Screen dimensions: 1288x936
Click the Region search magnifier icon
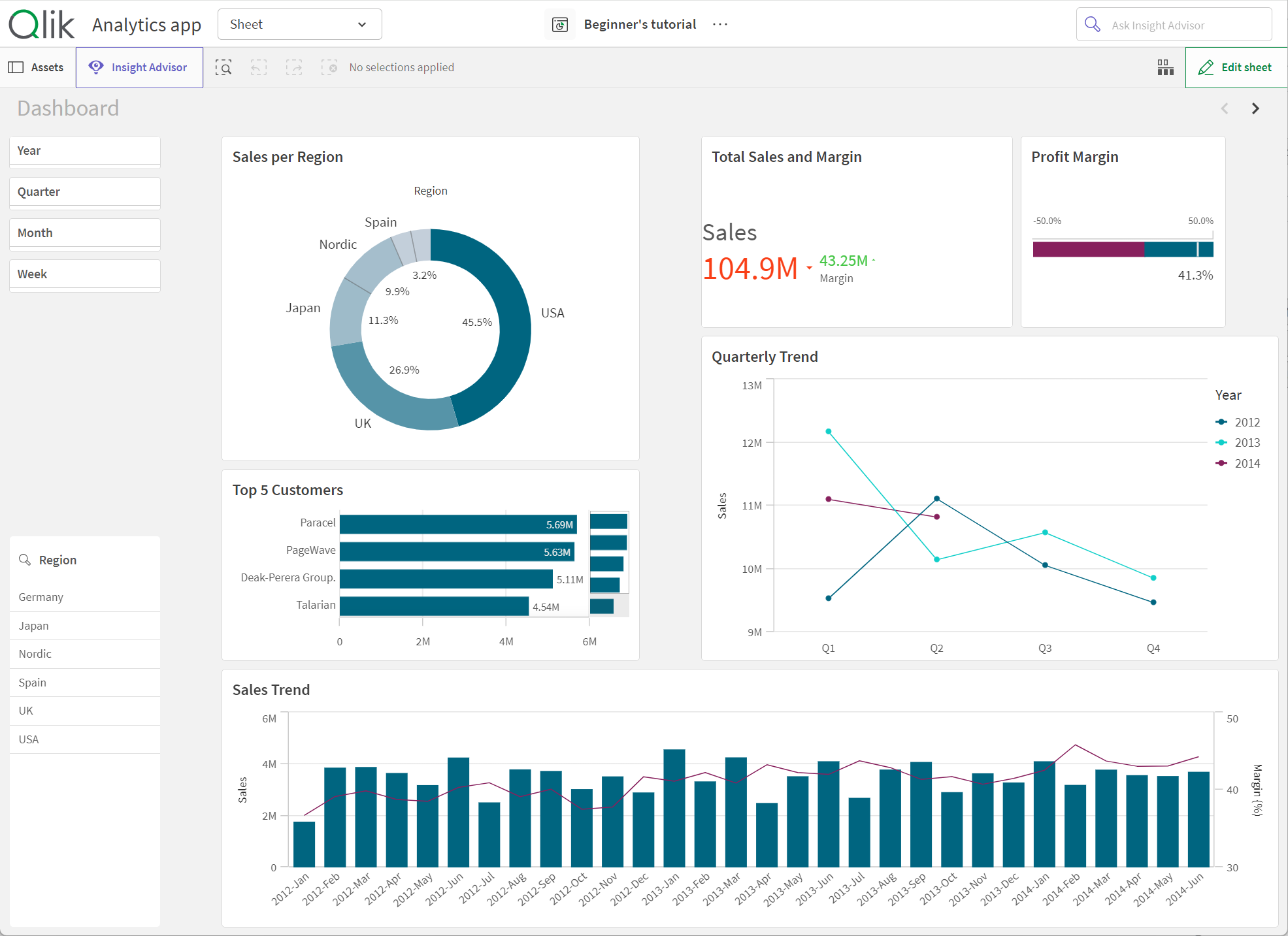25,560
